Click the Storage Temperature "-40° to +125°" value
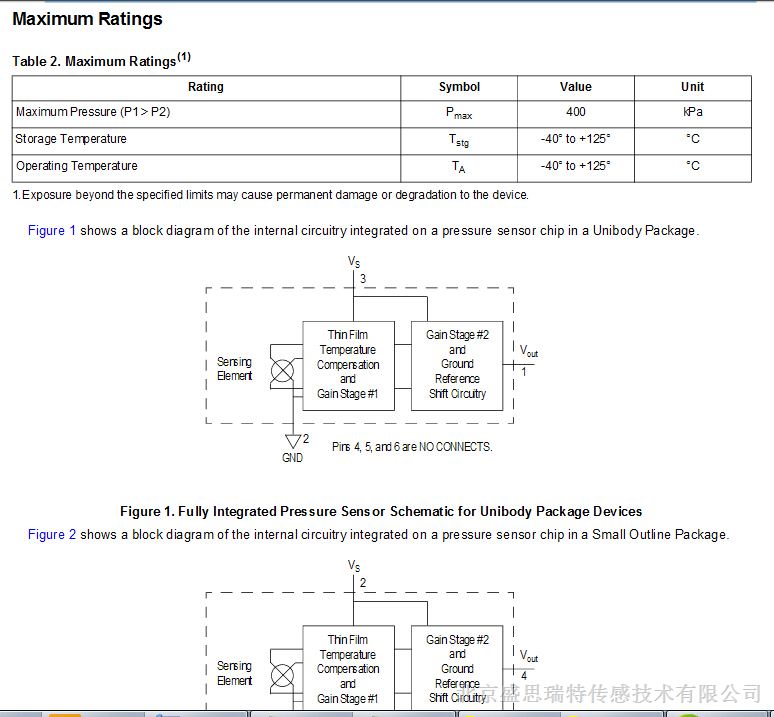The width and height of the screenshot is (774, 717). coord(576,139)
